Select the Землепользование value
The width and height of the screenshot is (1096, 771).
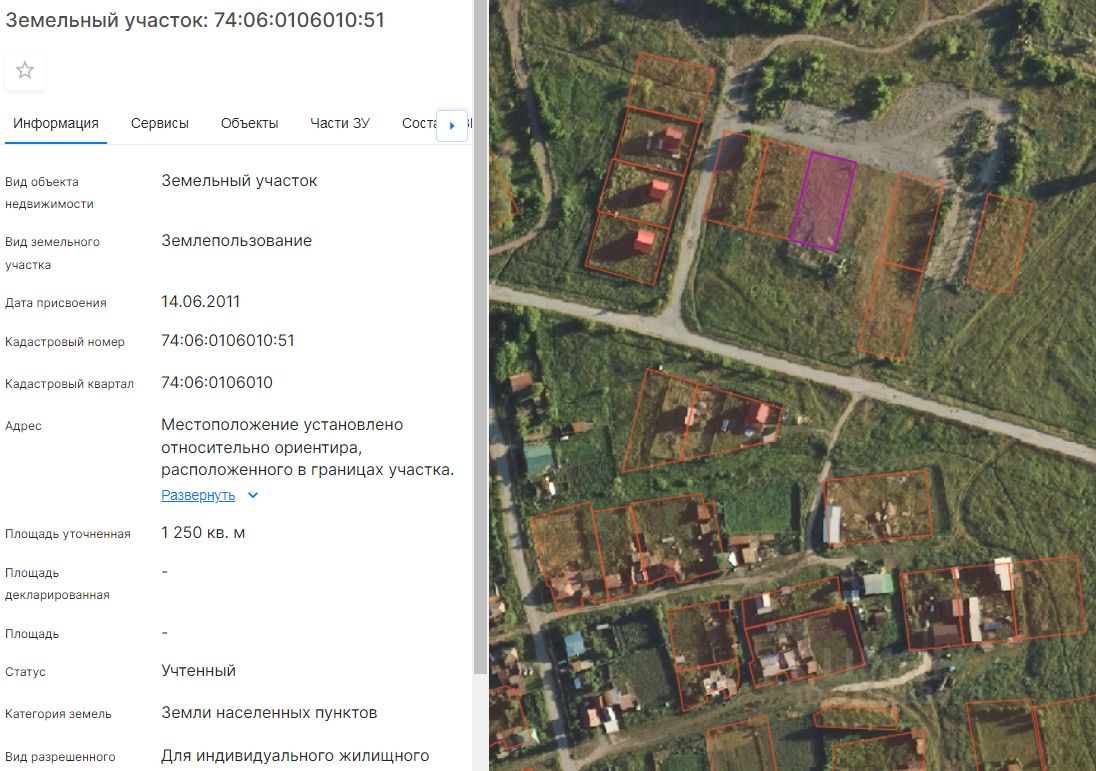click(236, 241)
